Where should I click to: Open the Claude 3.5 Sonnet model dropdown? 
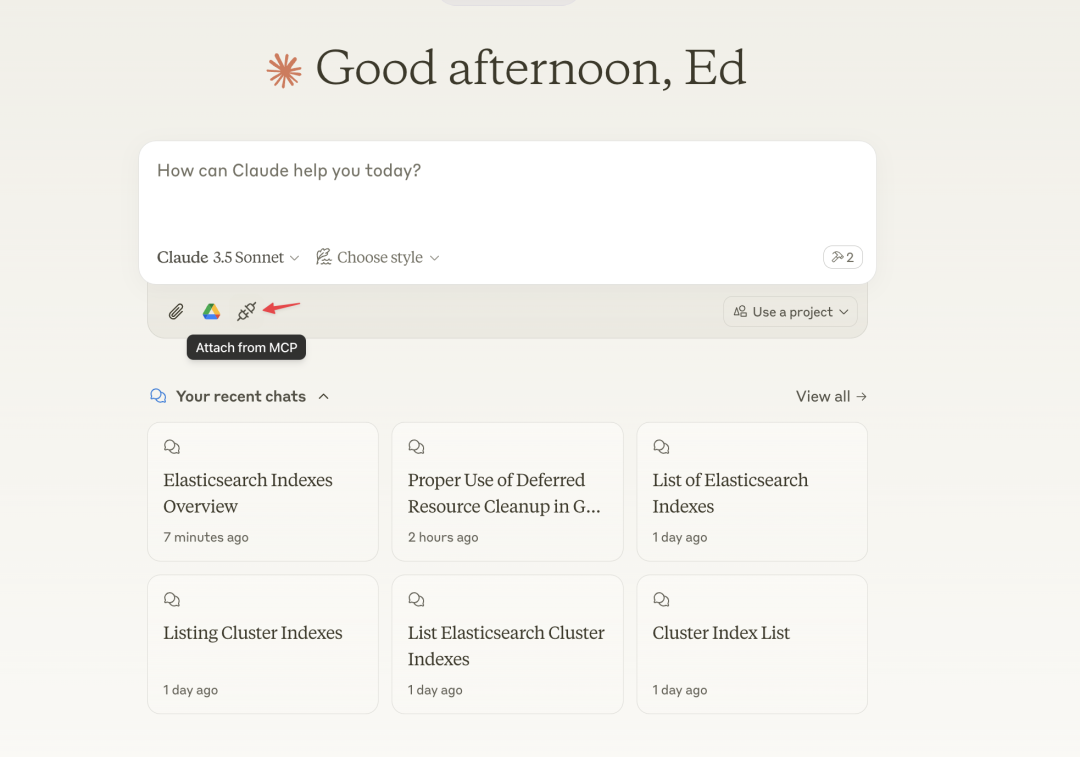tap(228, 257)
